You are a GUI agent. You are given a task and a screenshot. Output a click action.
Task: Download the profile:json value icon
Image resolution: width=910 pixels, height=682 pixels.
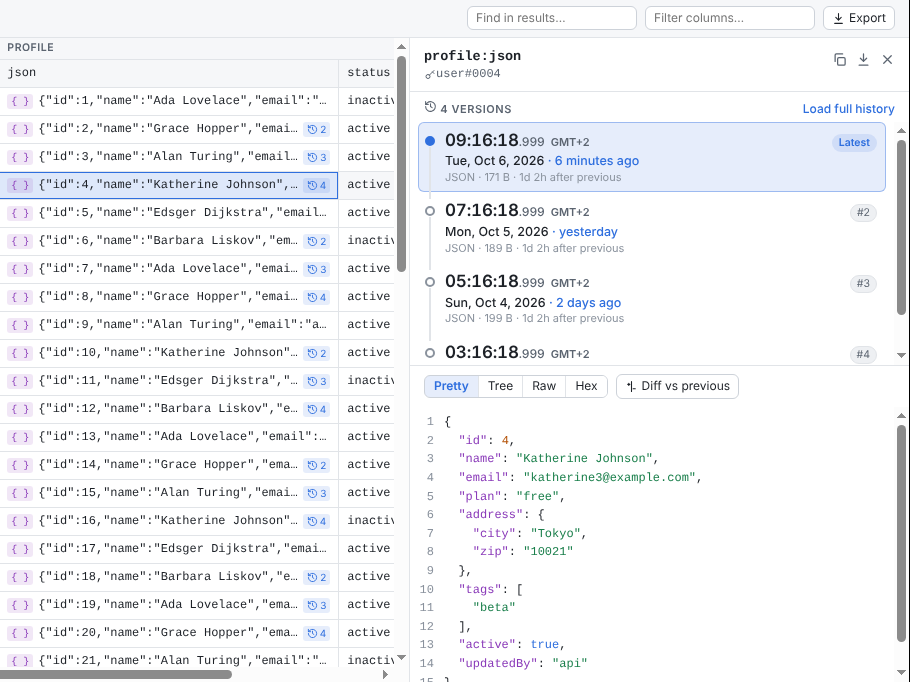point(863,59)
